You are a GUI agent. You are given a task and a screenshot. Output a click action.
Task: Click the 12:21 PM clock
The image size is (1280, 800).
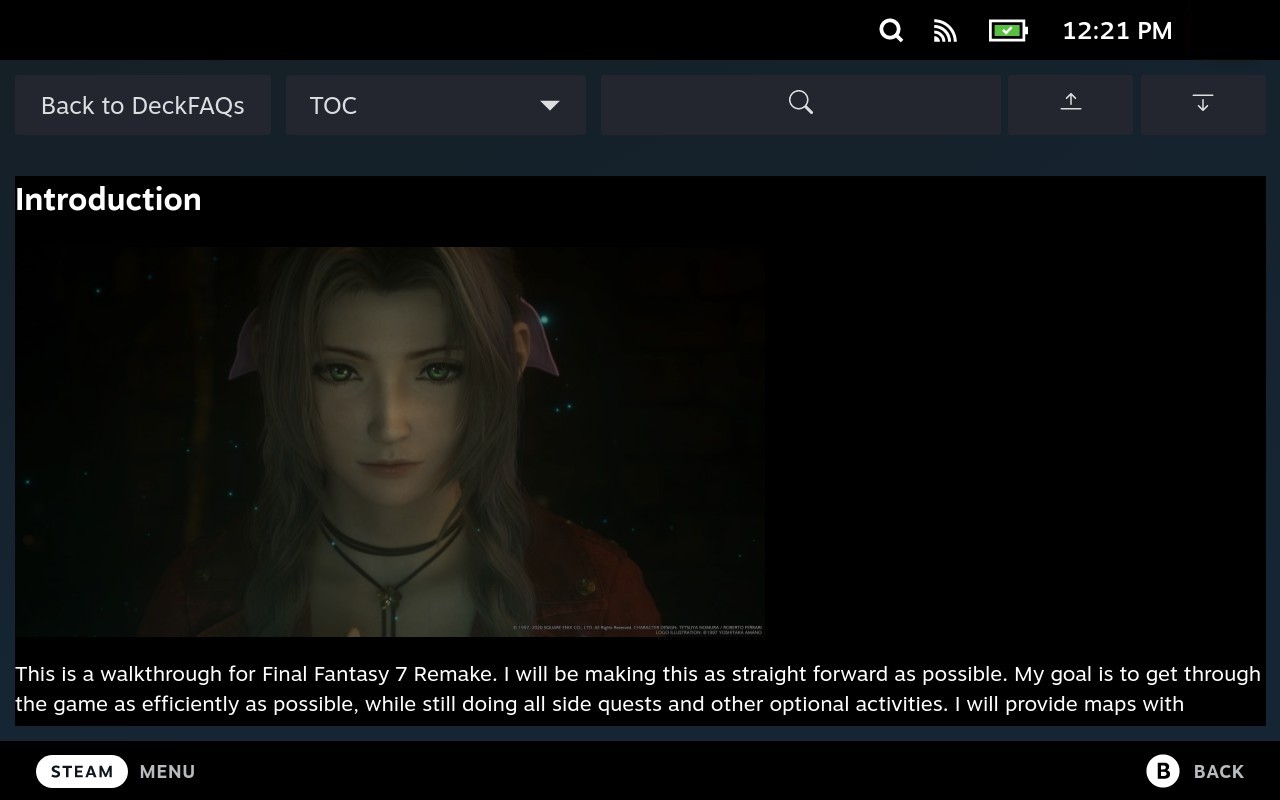click(x=1117, y=31)
